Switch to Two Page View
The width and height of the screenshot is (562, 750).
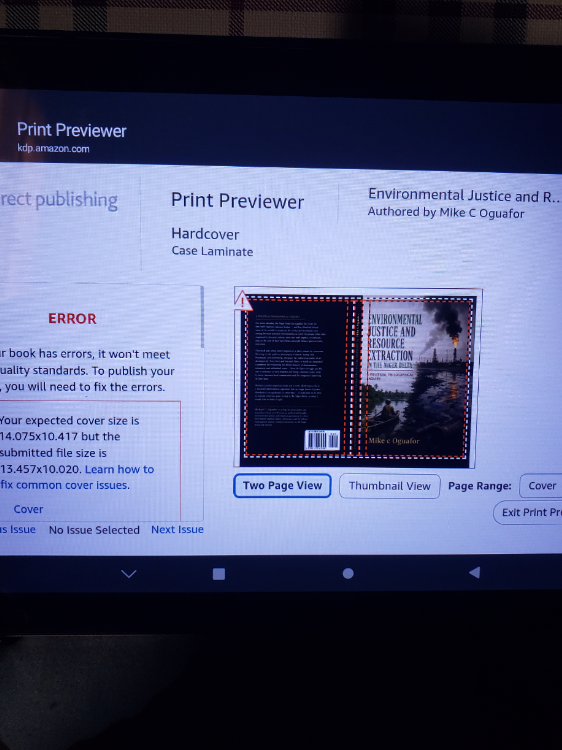[x=282, y=485]
